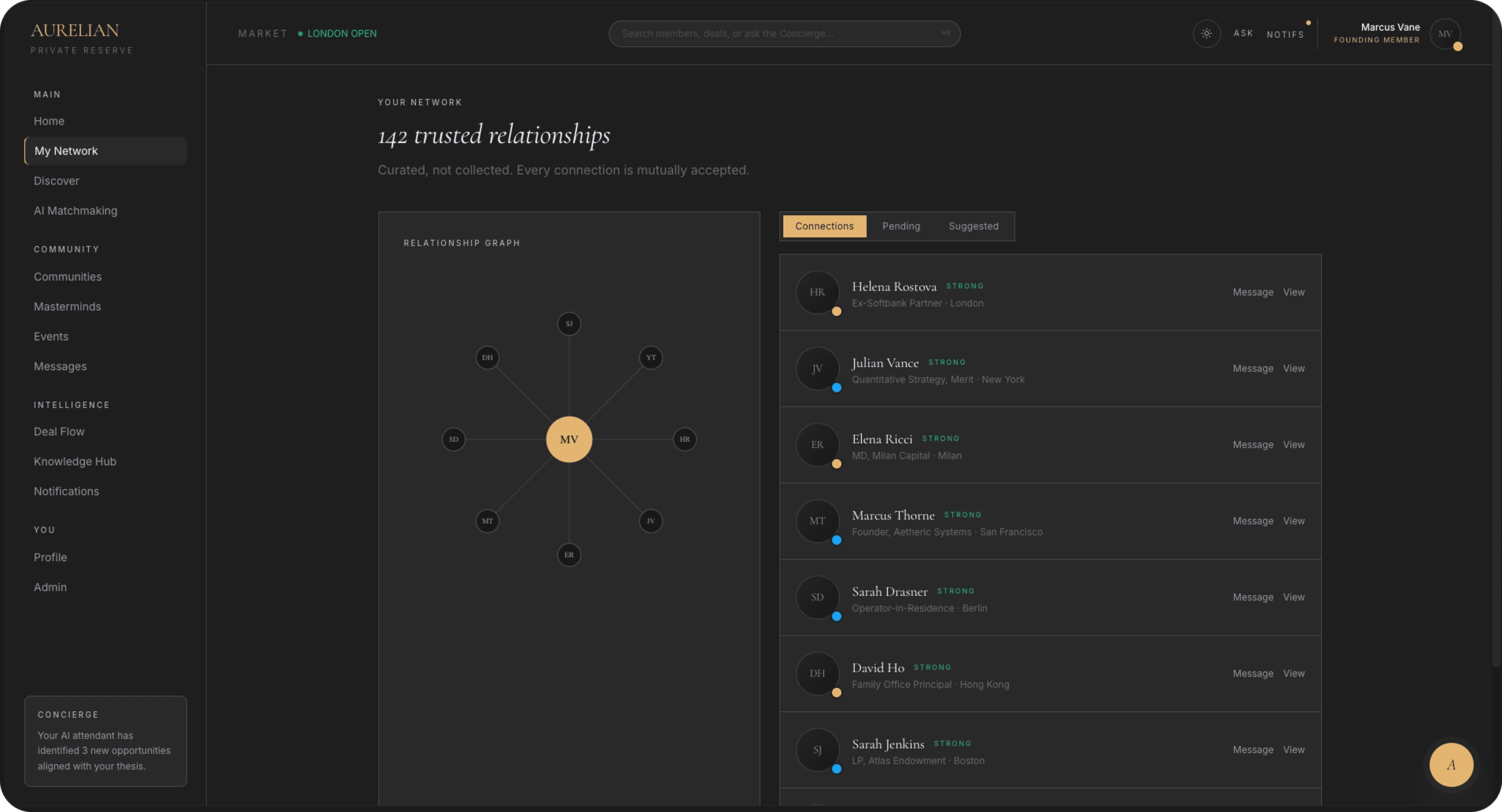
Task: Select the HR node in relationship graph
Action: [x=685, y=439]
